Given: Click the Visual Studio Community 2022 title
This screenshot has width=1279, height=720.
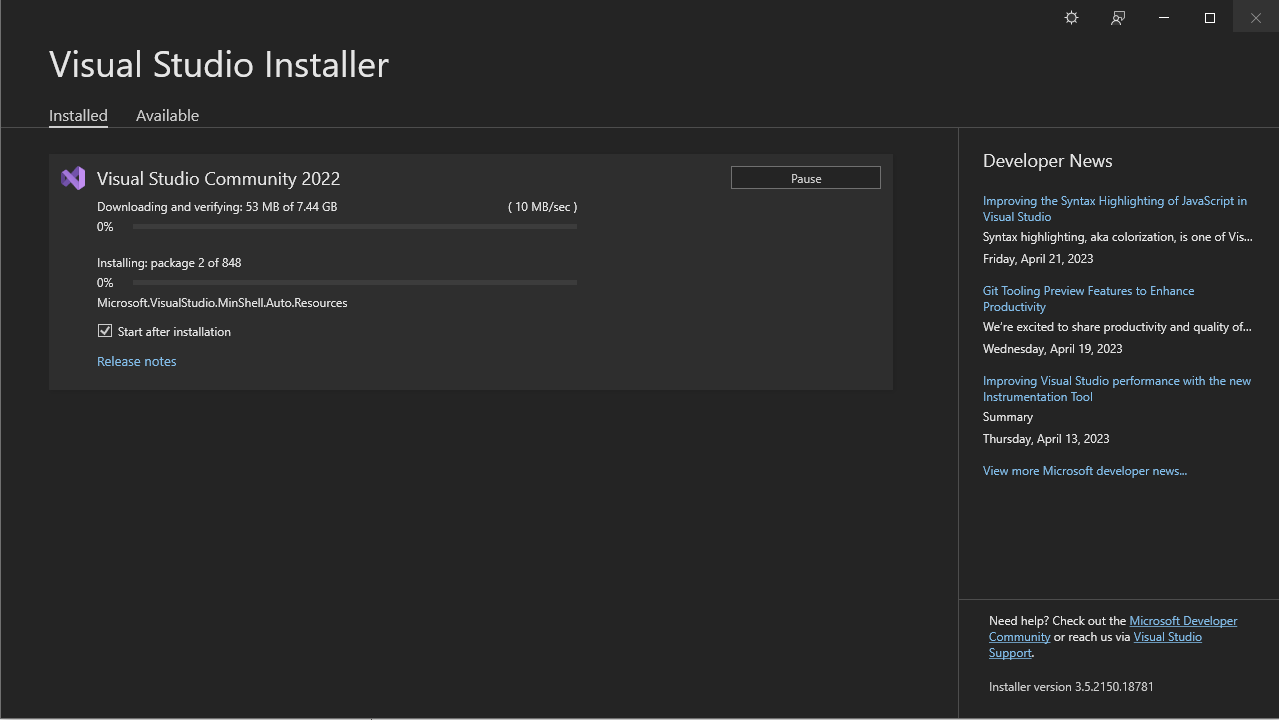Looking at the screenshot, I should (x=218, y=179).
